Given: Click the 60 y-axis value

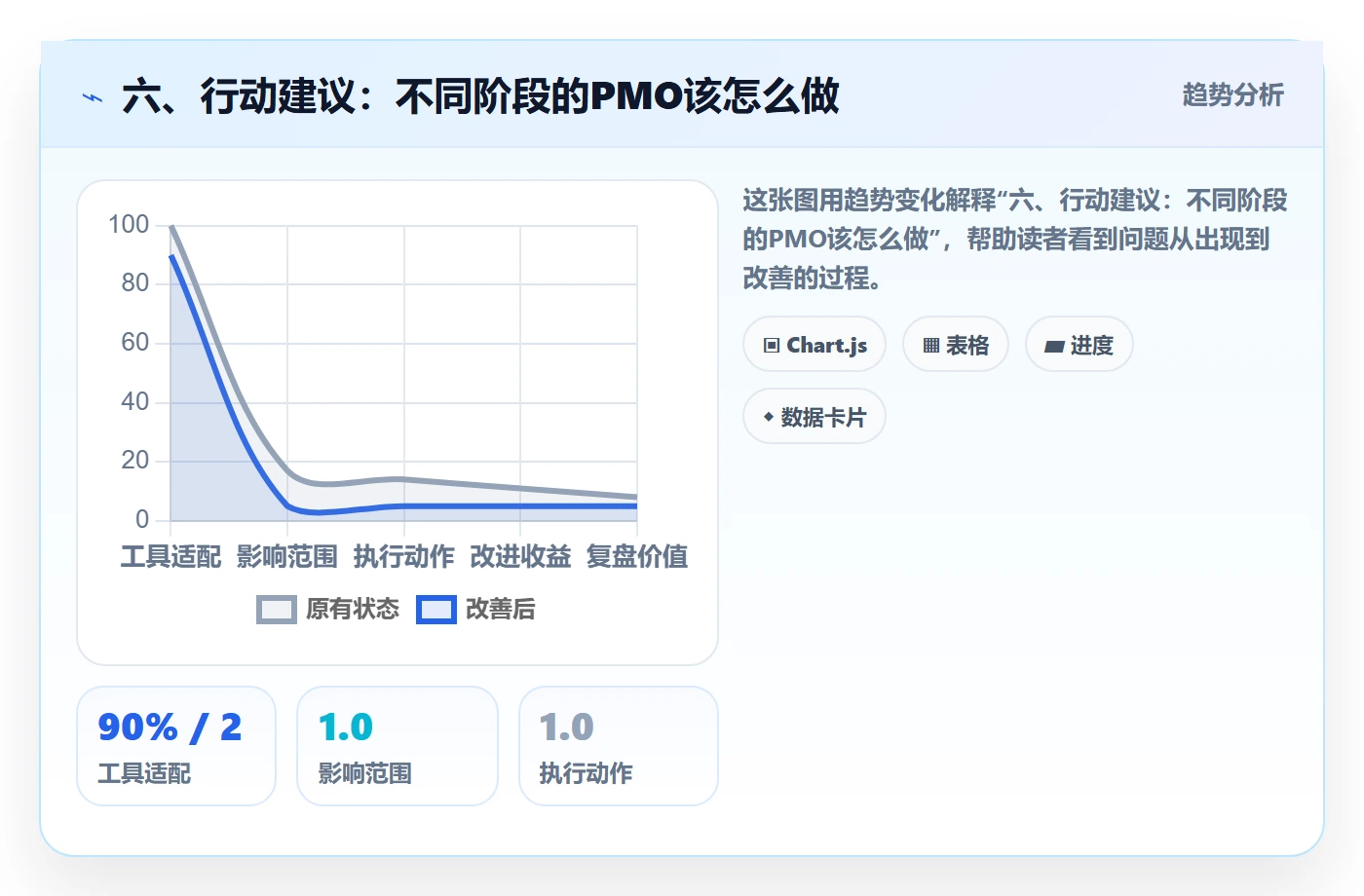Looking at the screenshot, I should pos(135,343).
